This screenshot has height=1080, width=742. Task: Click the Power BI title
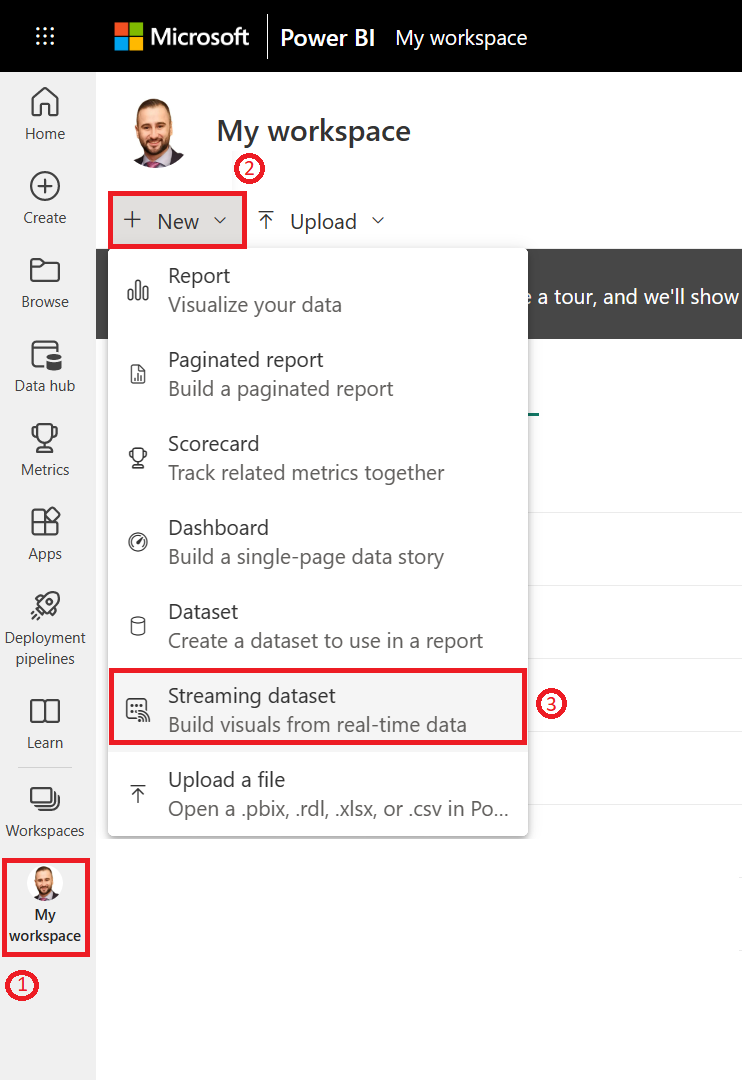[327, 37]
